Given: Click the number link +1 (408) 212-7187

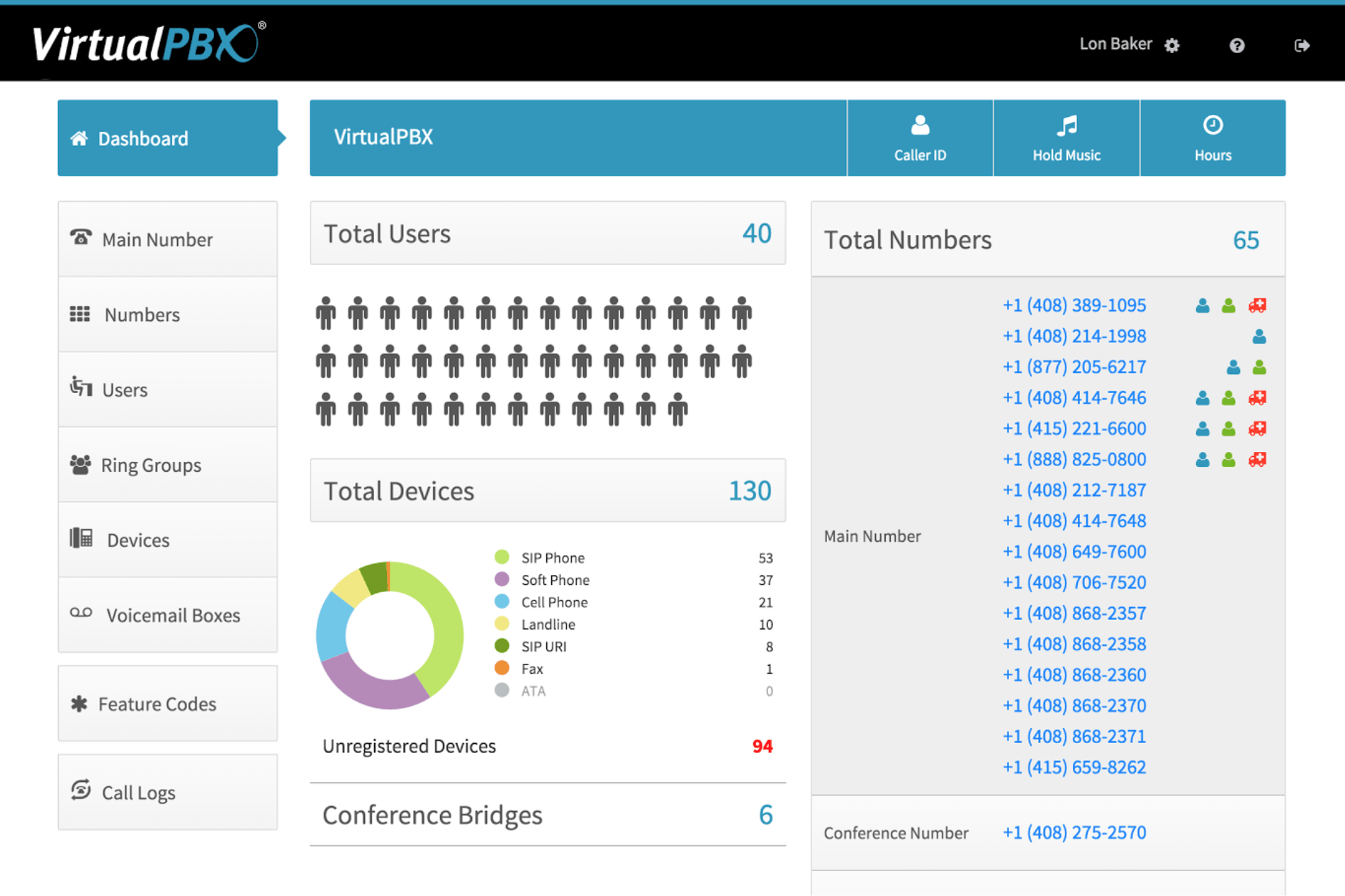Looking at the screenshot, I should coord(1074,489).
